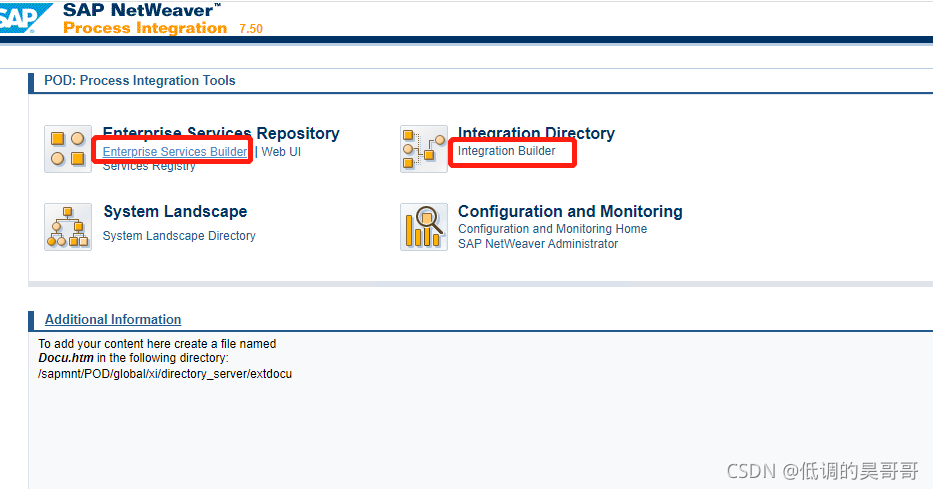Click the Enterprise Services Repository heading
The height and width of the screenshot is (489, 933).
[x=221, y=133]
